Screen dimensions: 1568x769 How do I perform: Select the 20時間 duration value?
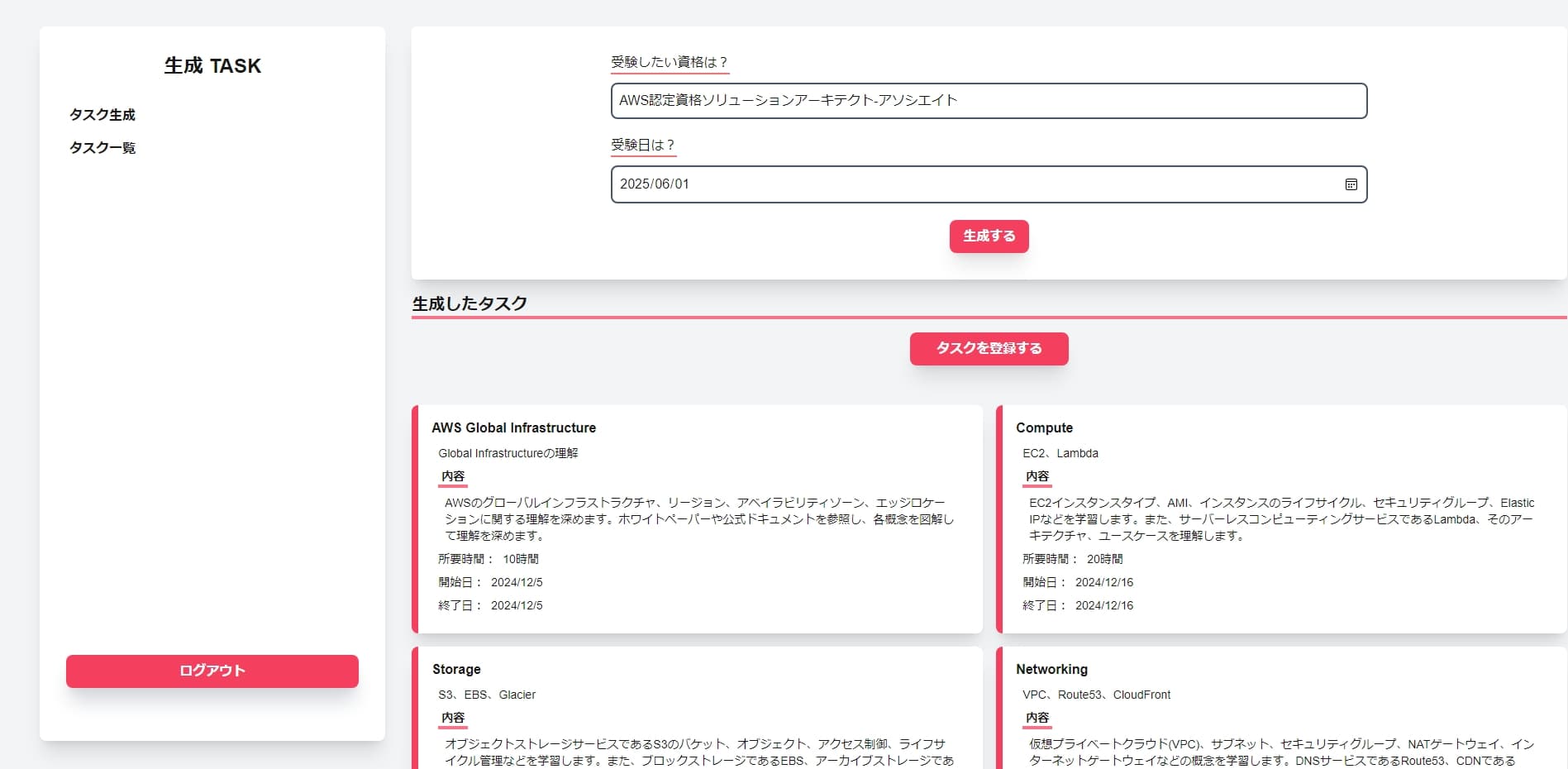coord(1105,559)
